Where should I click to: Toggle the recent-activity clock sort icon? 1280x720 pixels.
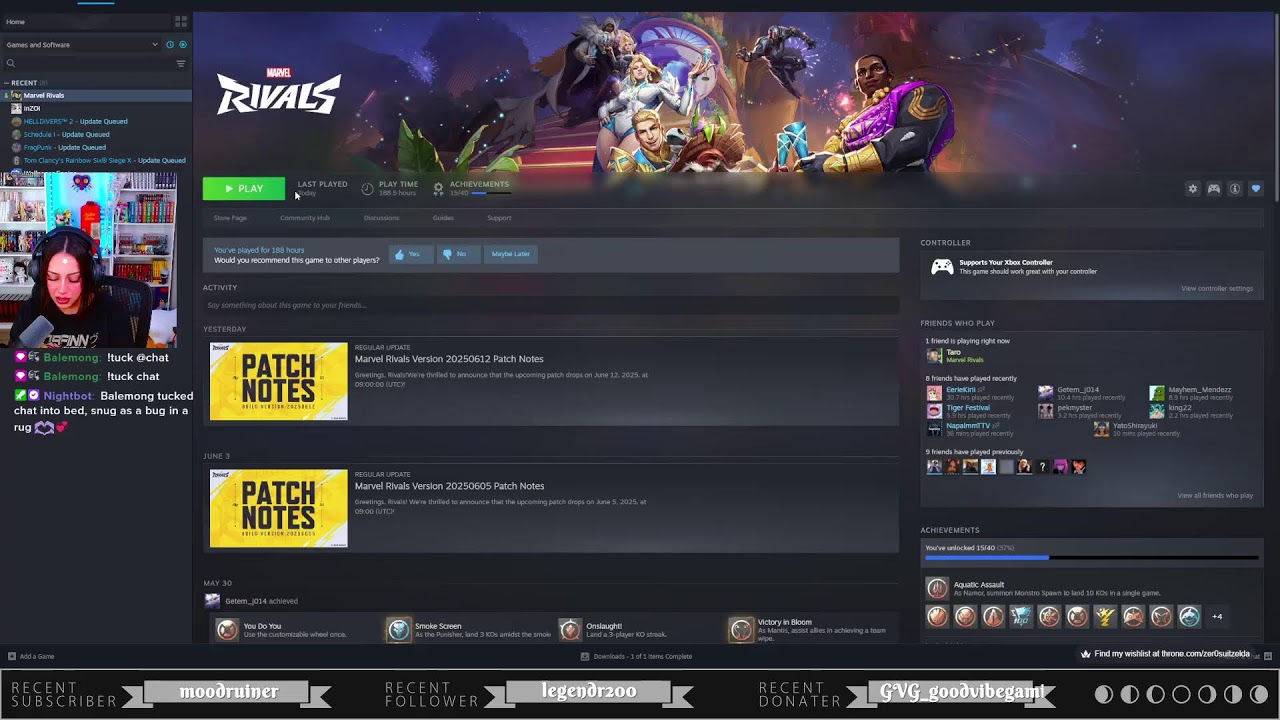170,45
